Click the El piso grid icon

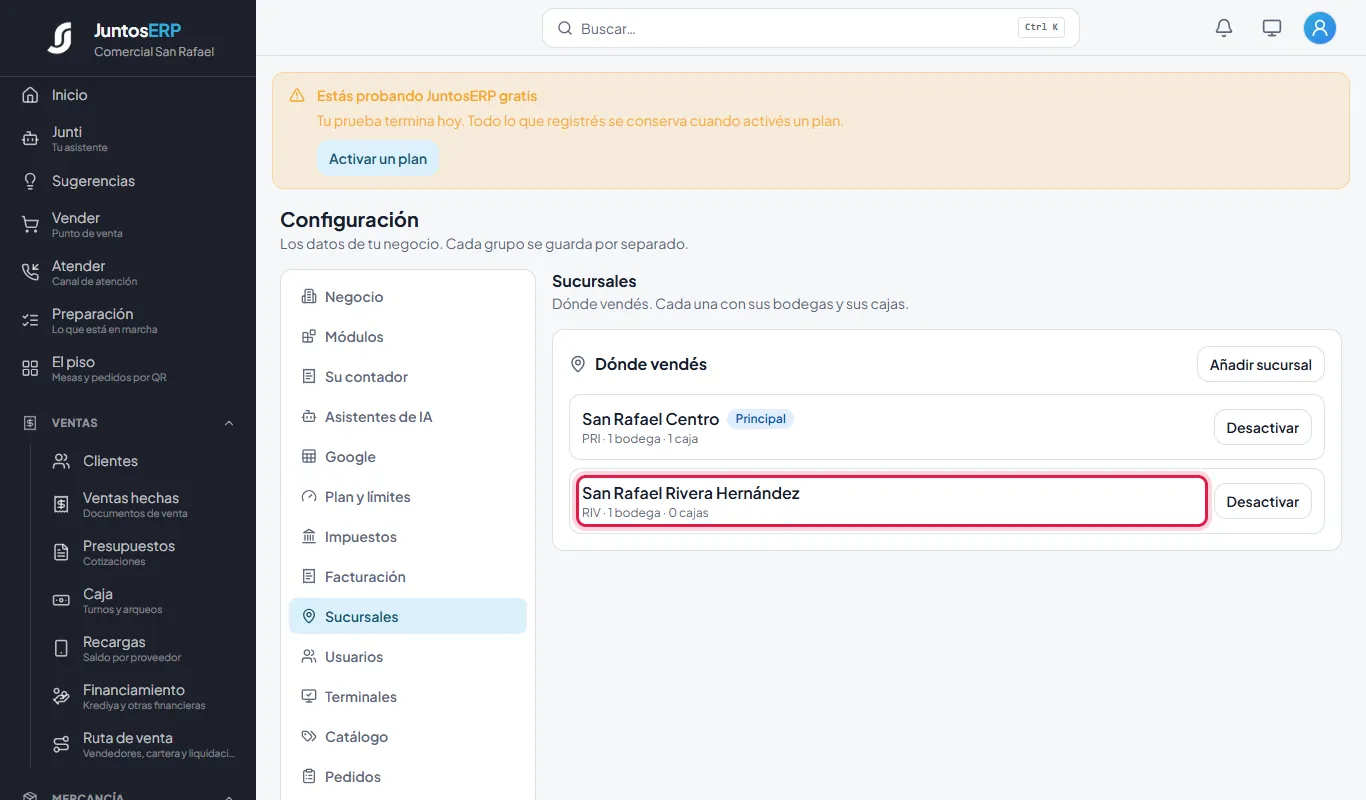tap(30, 369)
